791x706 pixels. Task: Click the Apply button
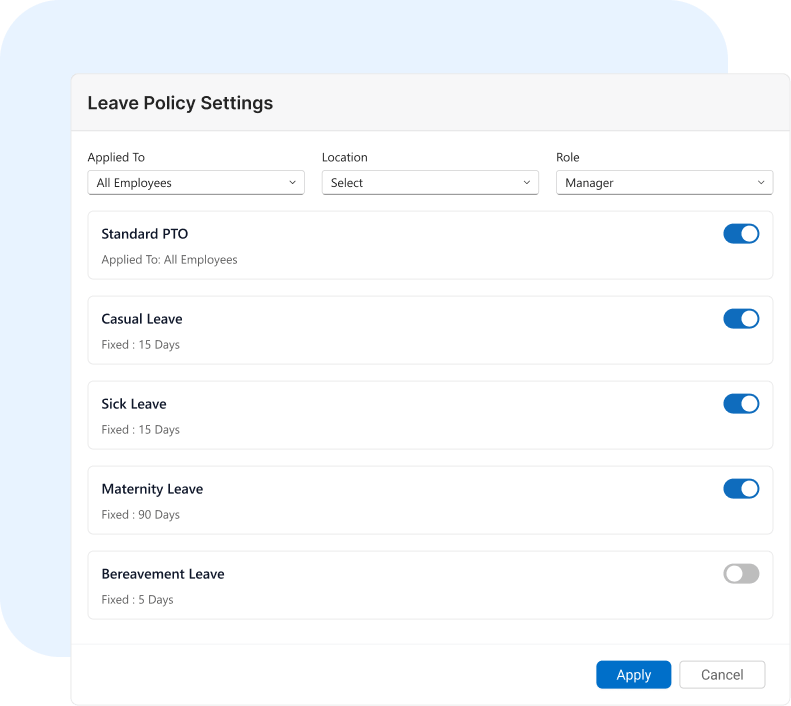[633, 675]
